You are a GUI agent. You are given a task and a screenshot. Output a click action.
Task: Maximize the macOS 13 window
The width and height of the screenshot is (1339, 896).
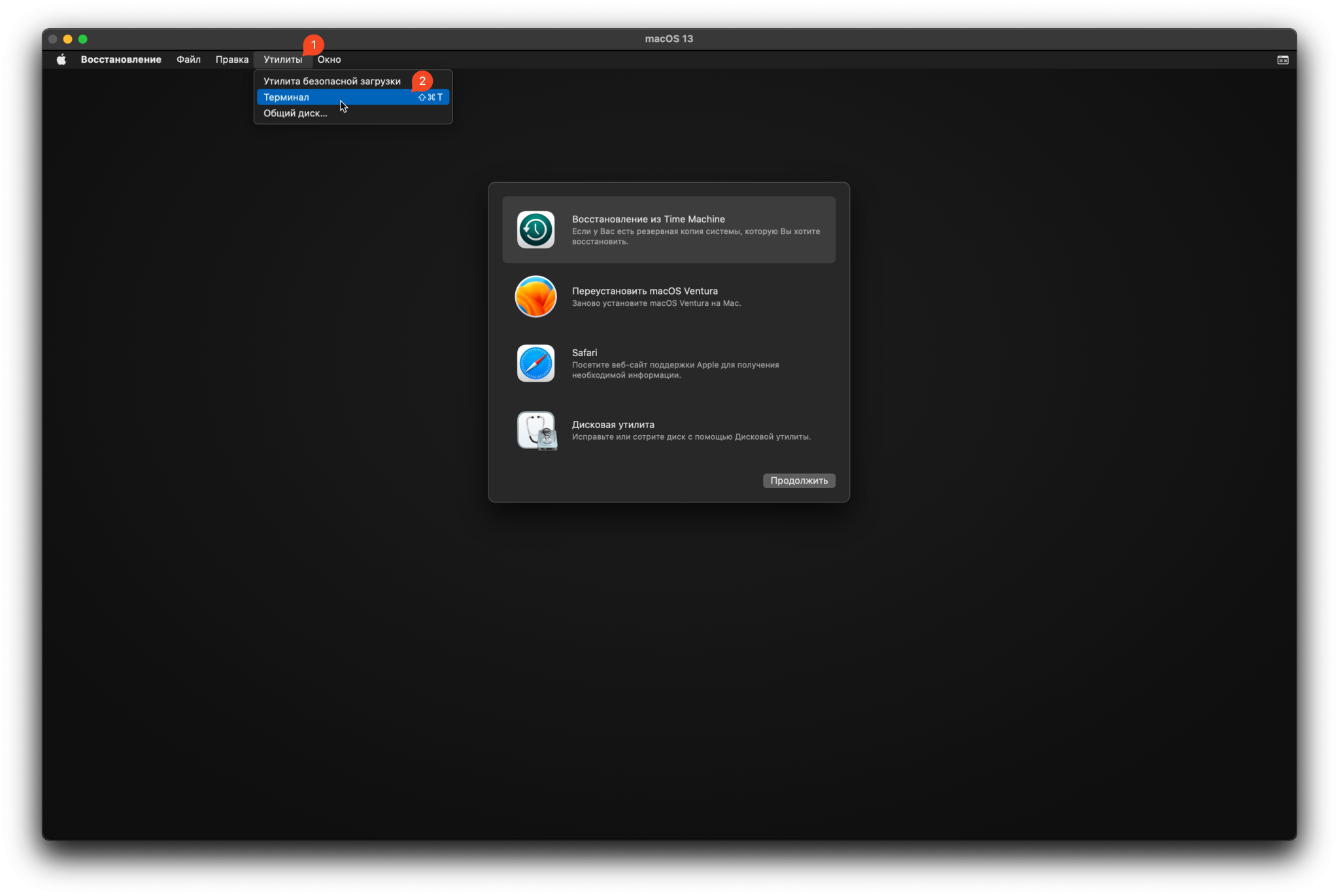coord(82,39)
